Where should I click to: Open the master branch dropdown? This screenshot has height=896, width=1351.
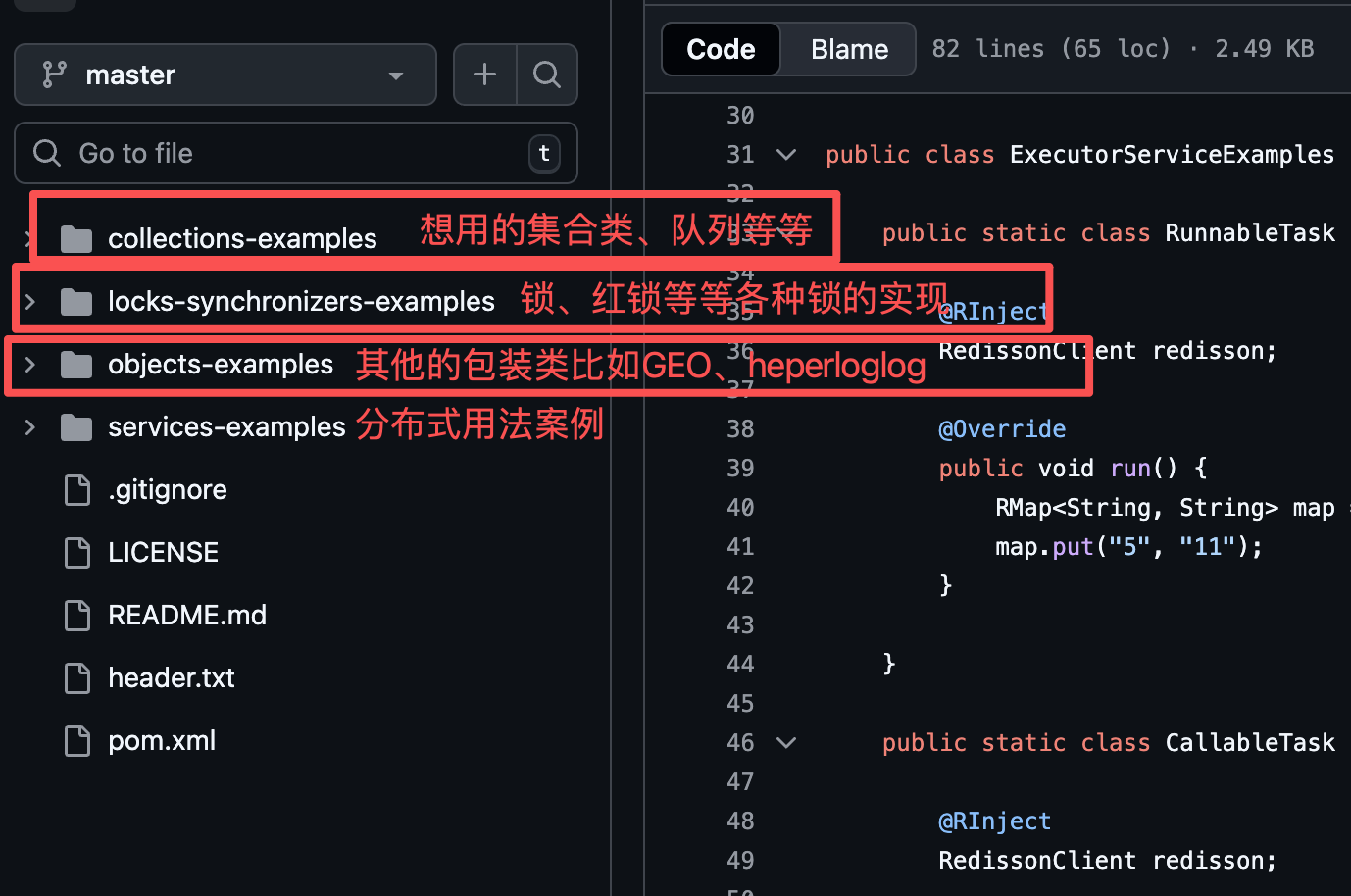pyautogui.click(x=225, y=75)
